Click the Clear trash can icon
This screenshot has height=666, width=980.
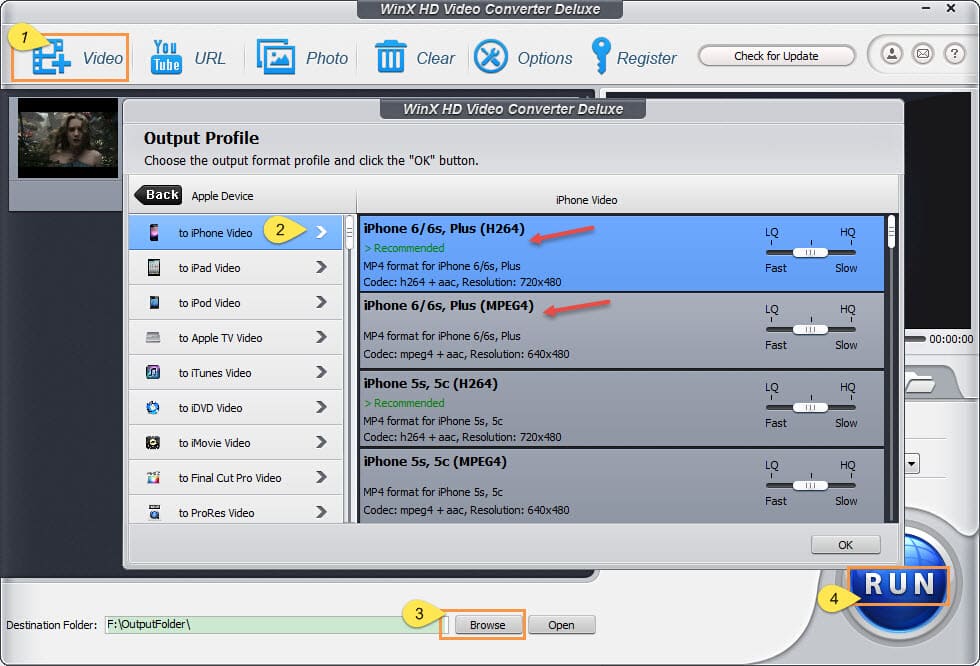pos(390,57)
